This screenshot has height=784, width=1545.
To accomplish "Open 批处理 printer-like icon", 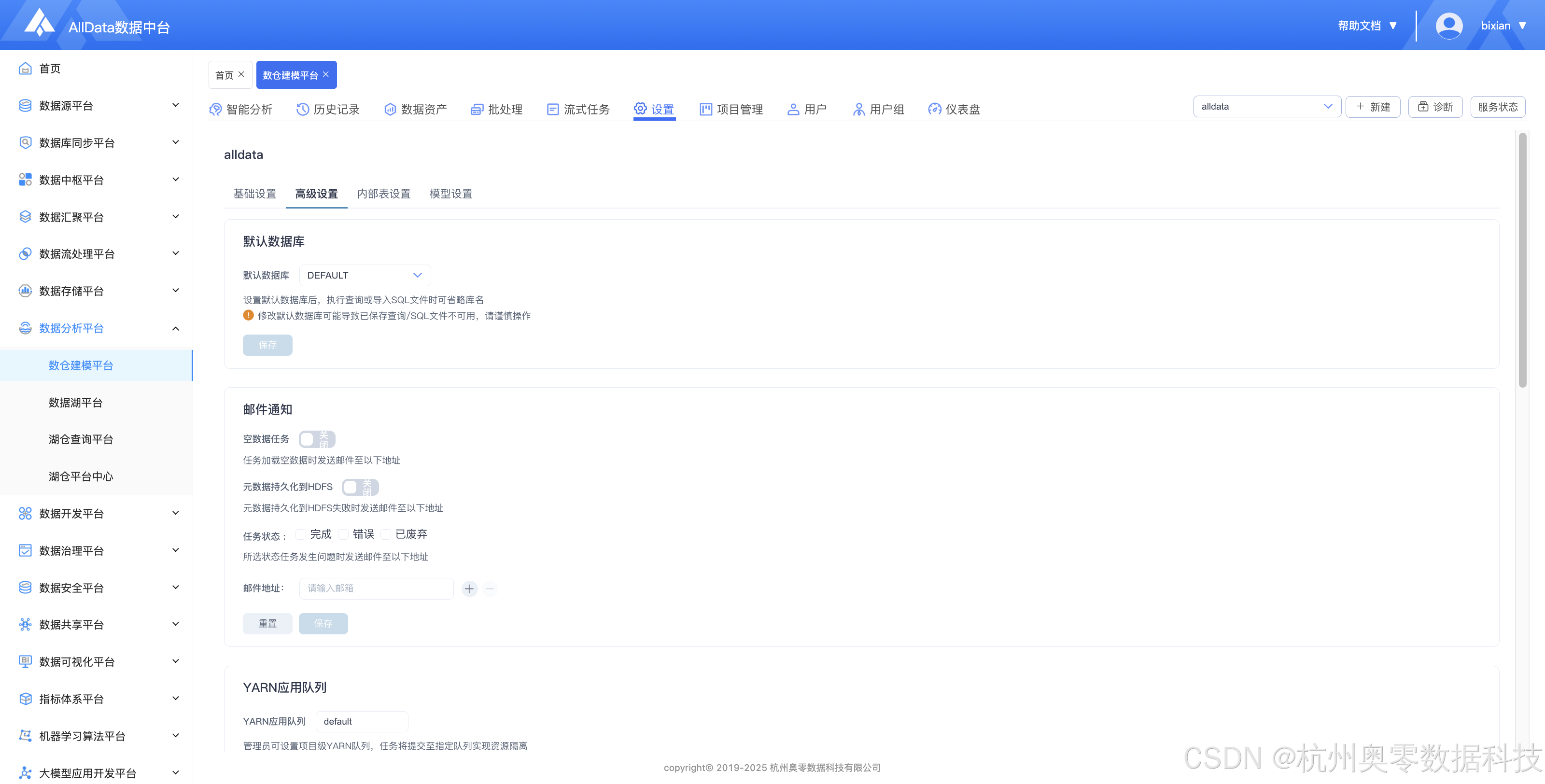I will [477, 109].
